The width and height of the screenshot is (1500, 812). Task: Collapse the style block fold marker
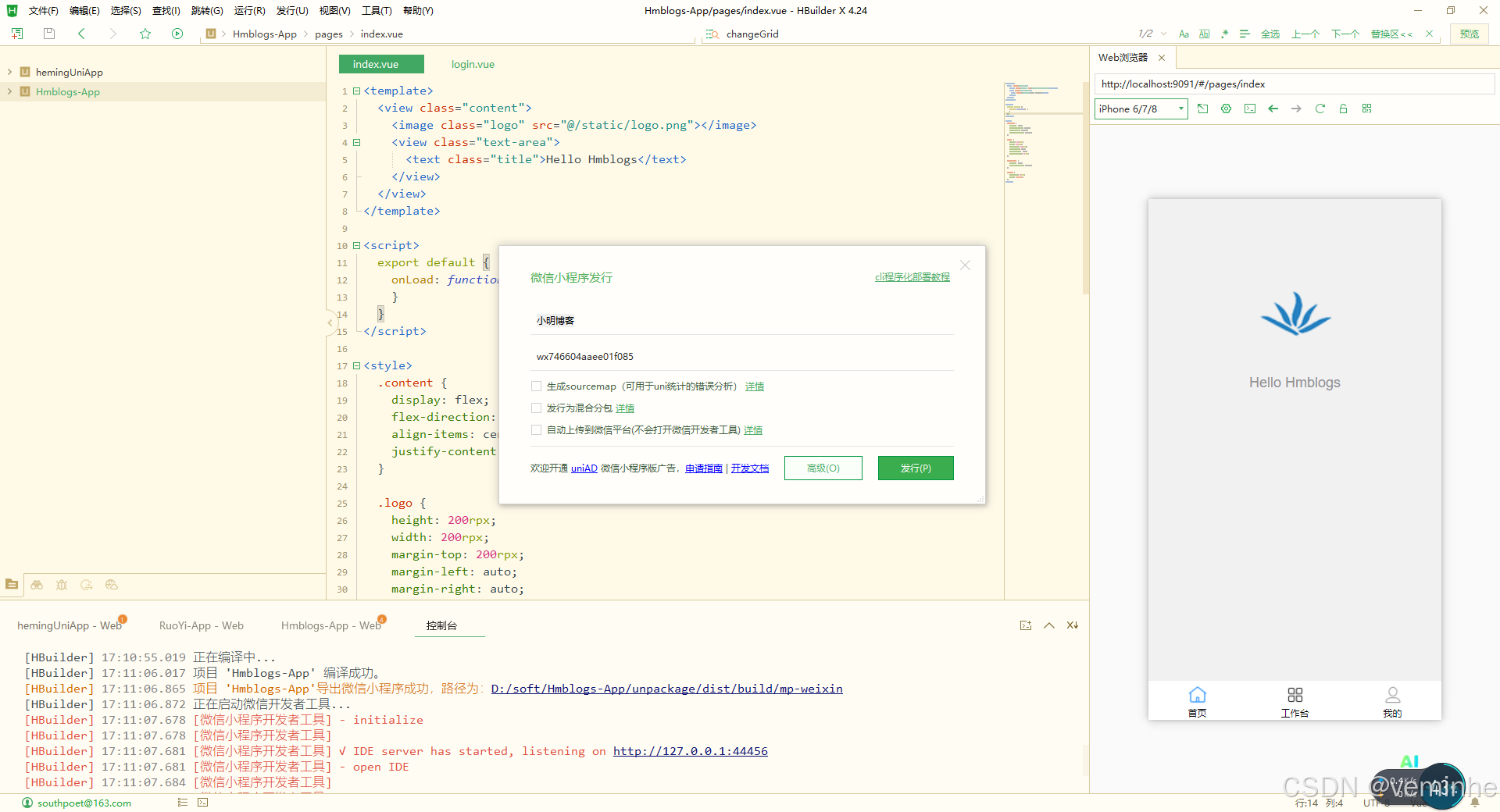click(356, 365)
